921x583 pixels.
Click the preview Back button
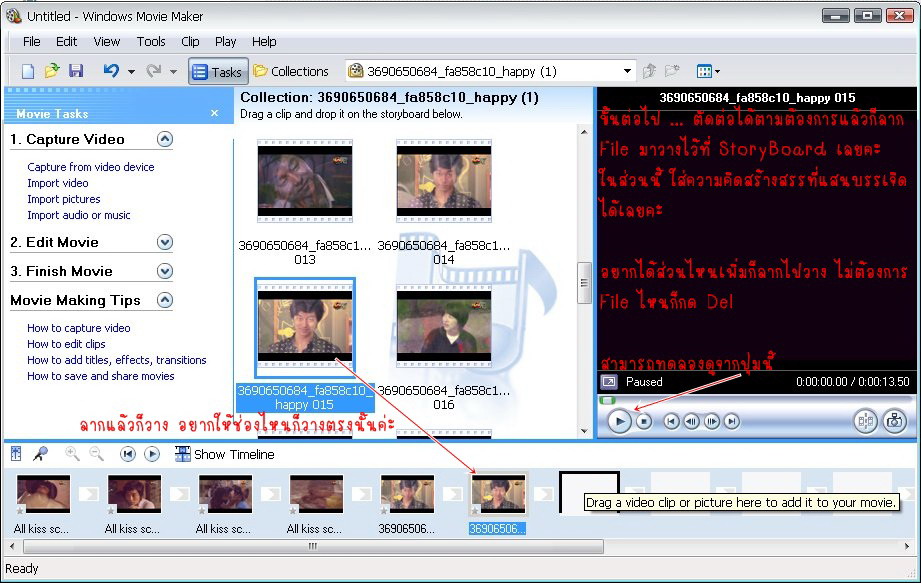tap(671, 422)
